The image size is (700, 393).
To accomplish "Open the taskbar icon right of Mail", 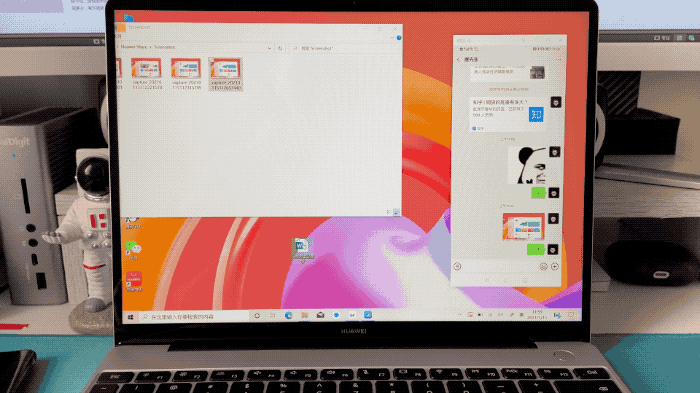I will click(x=336, y=315).
